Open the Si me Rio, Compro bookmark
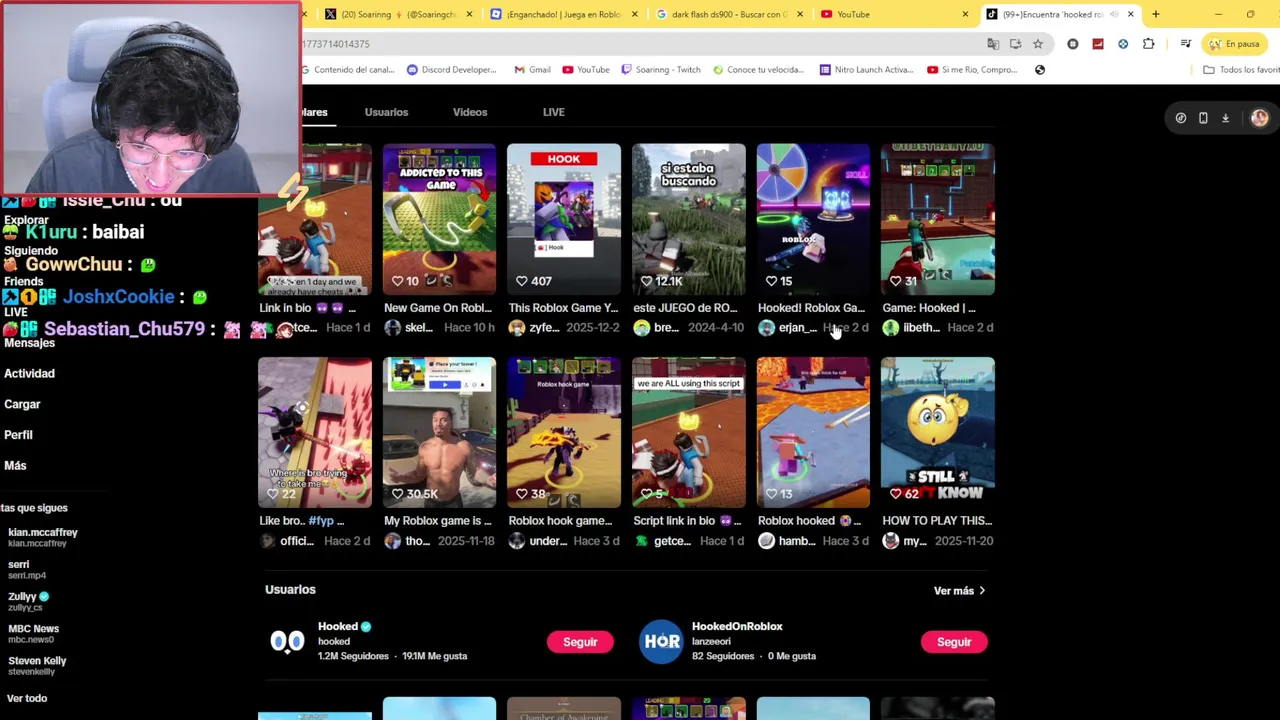The image size is (1280, 720). coord(972,70)
